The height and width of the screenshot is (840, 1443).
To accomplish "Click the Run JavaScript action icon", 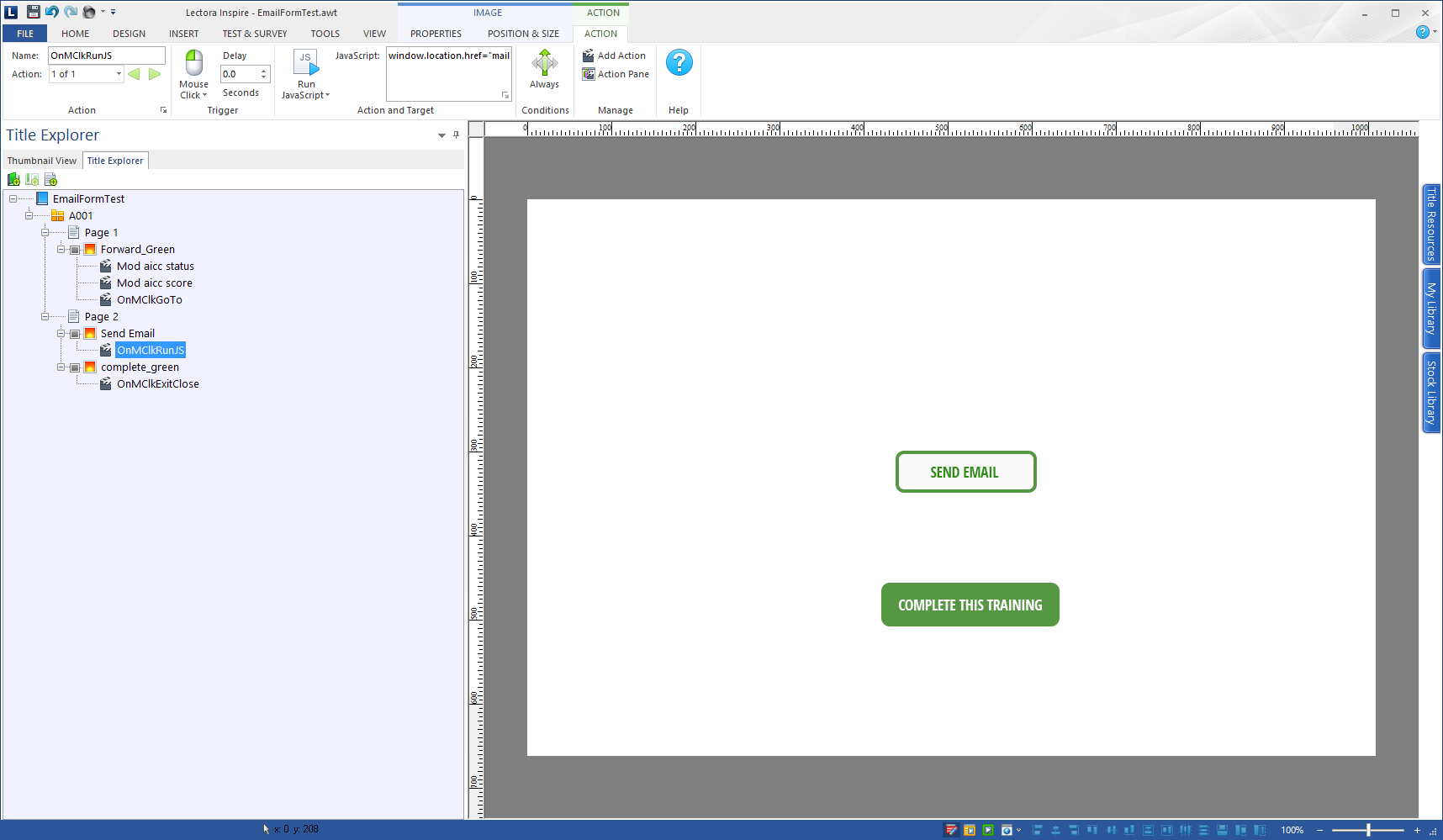I will [x=306, y=63].
